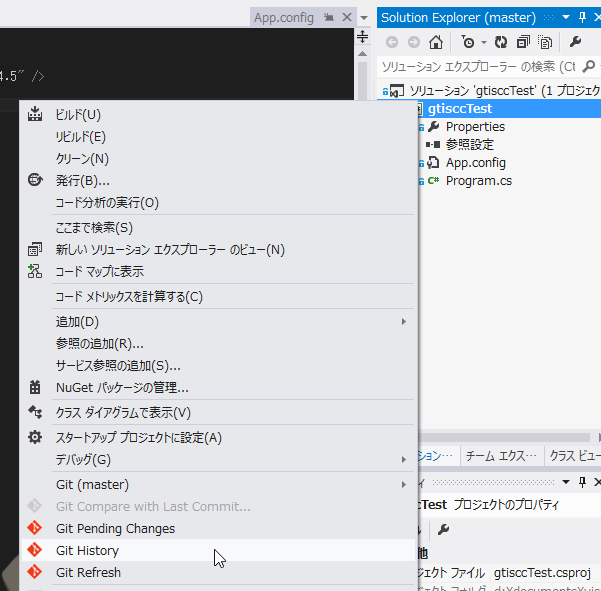Screen dimensions: 601x591
Task: Click the Refresh icon in Solution Explorer toolbar
Action: tap(501, 42)
